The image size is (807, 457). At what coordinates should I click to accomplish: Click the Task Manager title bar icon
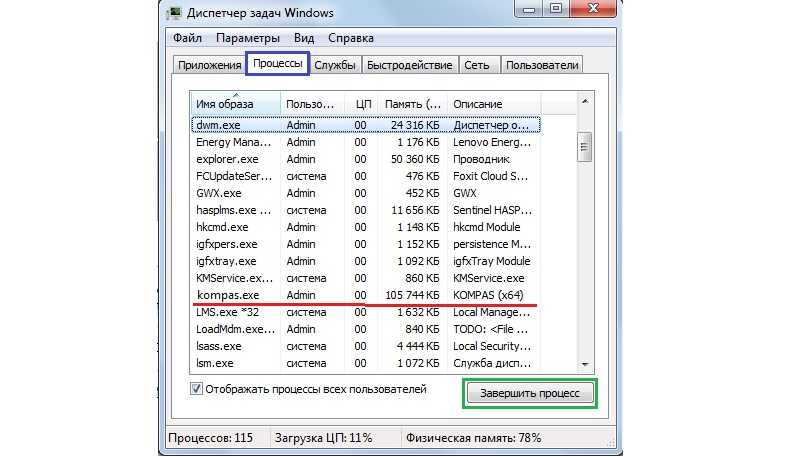coord(177,13)
